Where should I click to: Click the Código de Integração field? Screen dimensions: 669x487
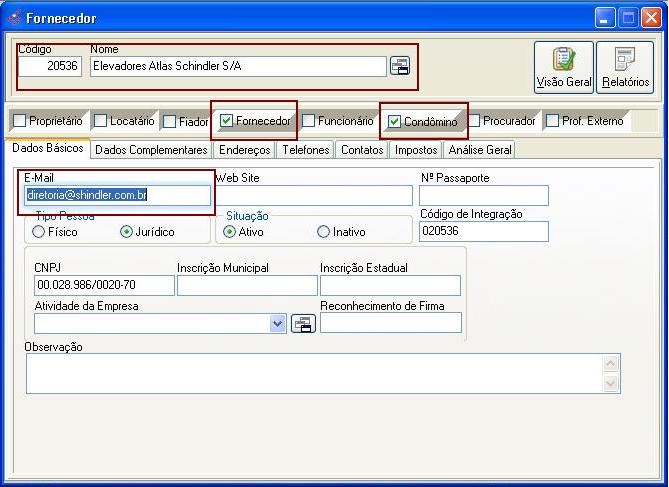483,231
